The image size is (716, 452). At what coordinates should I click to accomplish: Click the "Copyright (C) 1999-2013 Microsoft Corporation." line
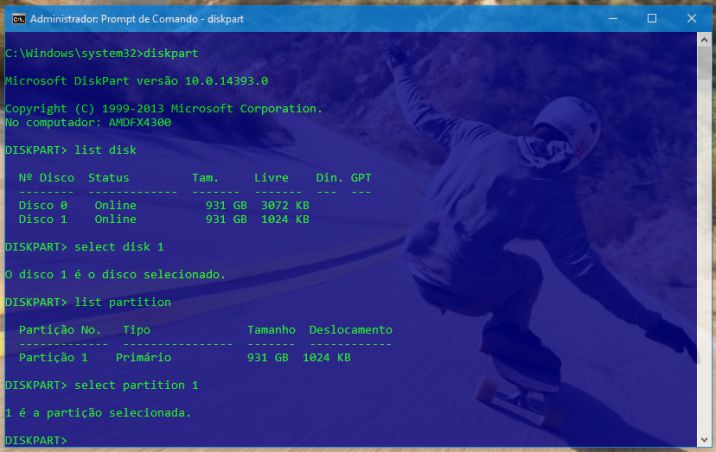(163, 109)
